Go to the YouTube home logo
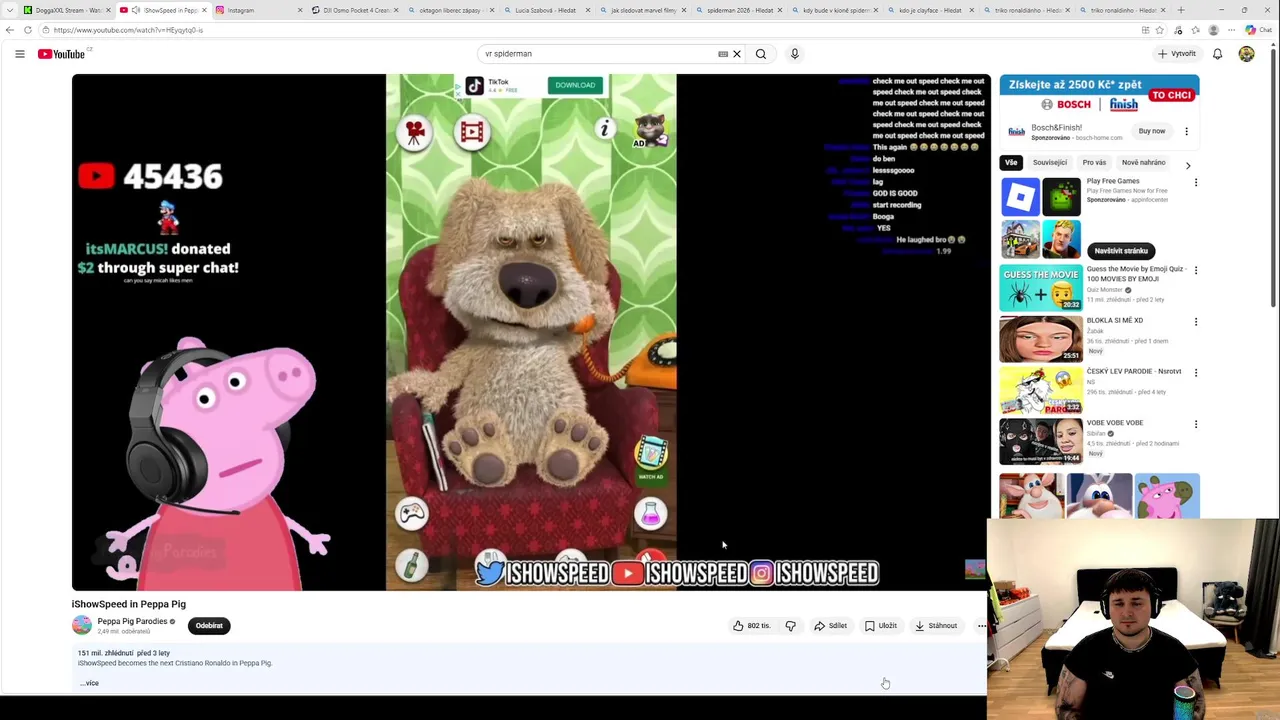Screen dimensions: 1280x720 click(62, 54)
